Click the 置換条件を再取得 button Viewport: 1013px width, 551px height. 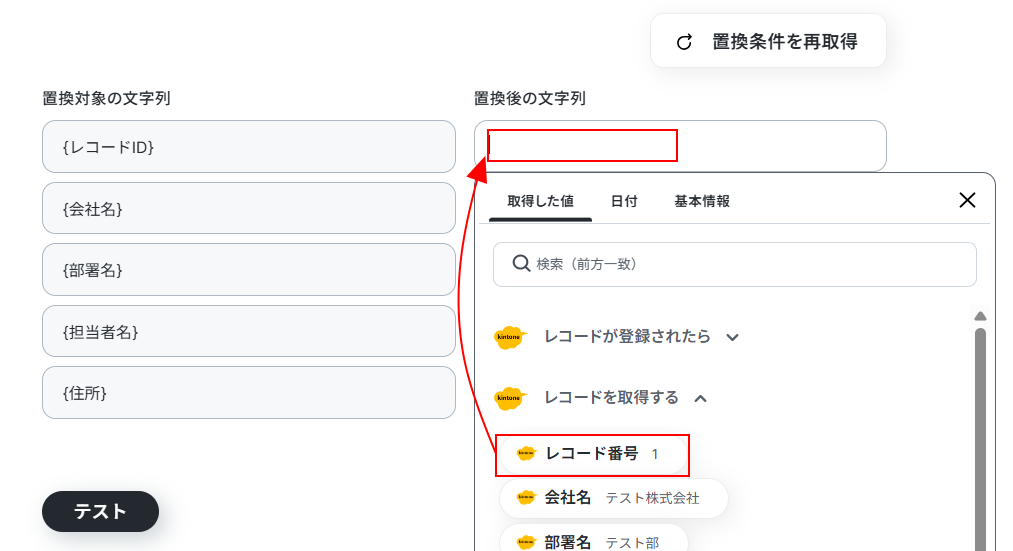pyautogui.click(x=768, y=41)
